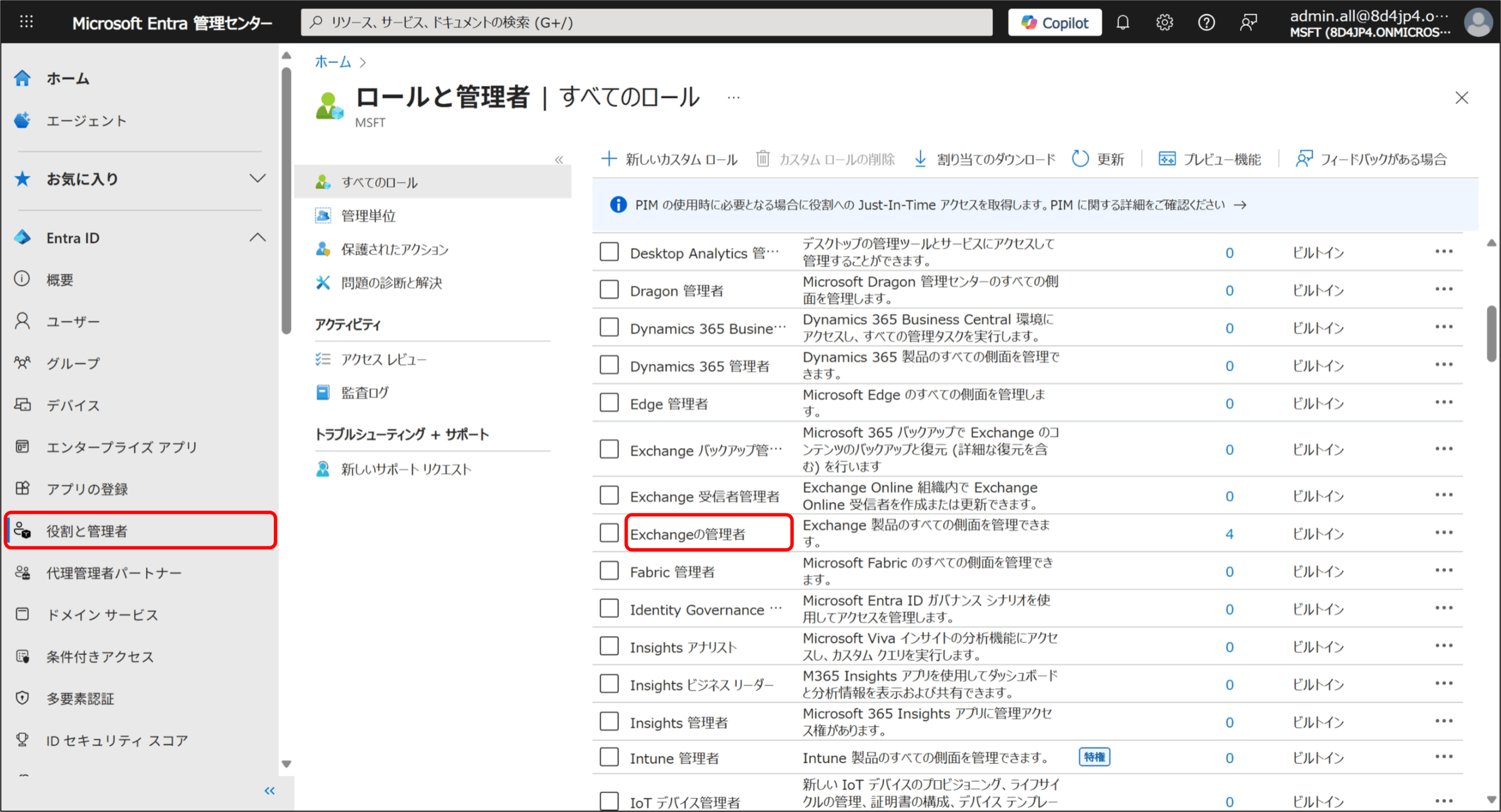Open the Exchangeの管理者 role link

point(687,534)
